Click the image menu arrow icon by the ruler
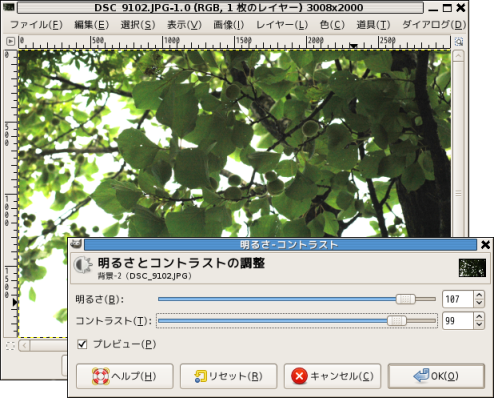Screen dimensions: 494x398 coord(10,41)
